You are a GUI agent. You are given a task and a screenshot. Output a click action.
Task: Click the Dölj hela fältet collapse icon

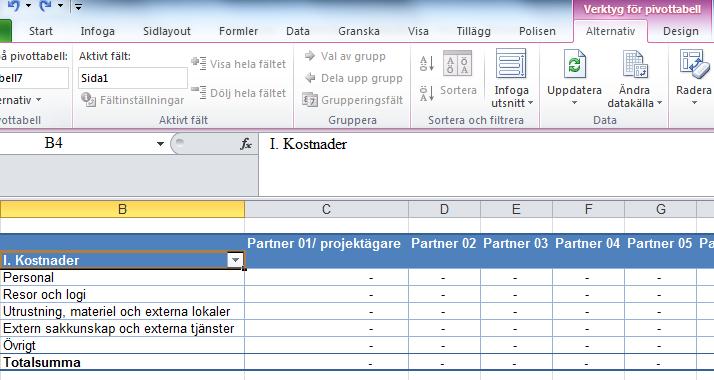pos(199,92)
